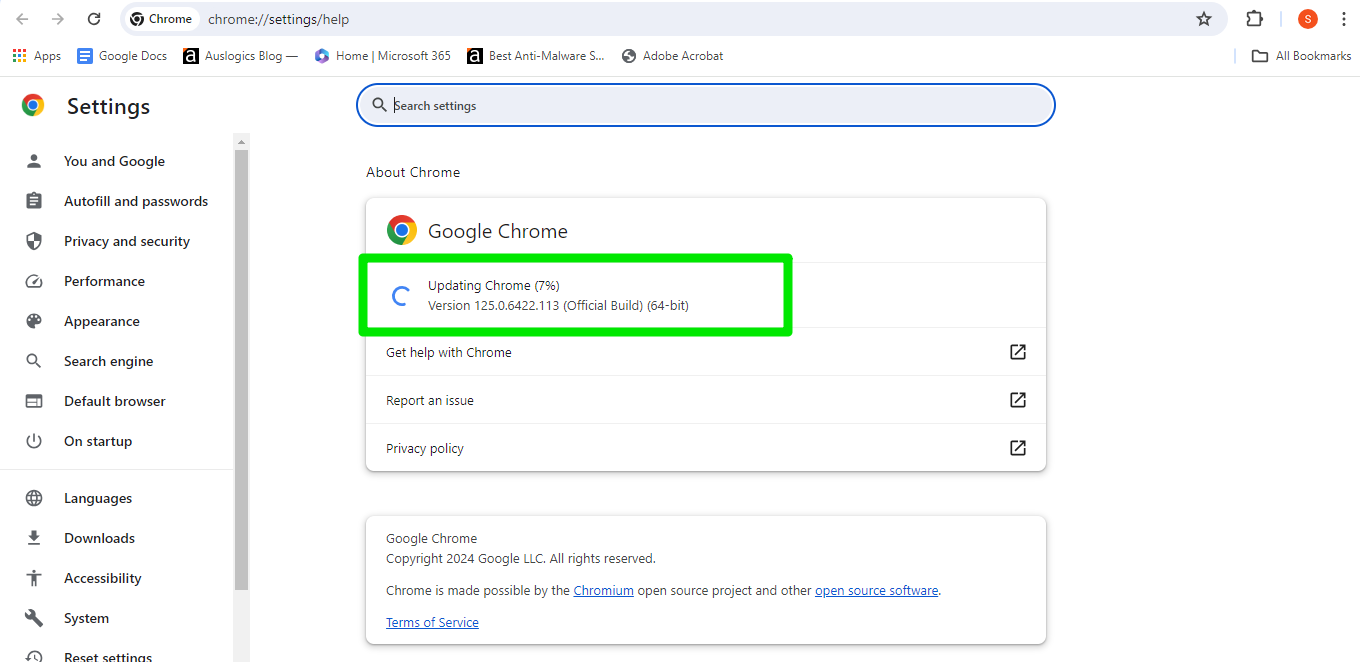Click the external link icon for Report an issue
Viewport: 1360px width, 662px height.
click(x=1017, y=400)
